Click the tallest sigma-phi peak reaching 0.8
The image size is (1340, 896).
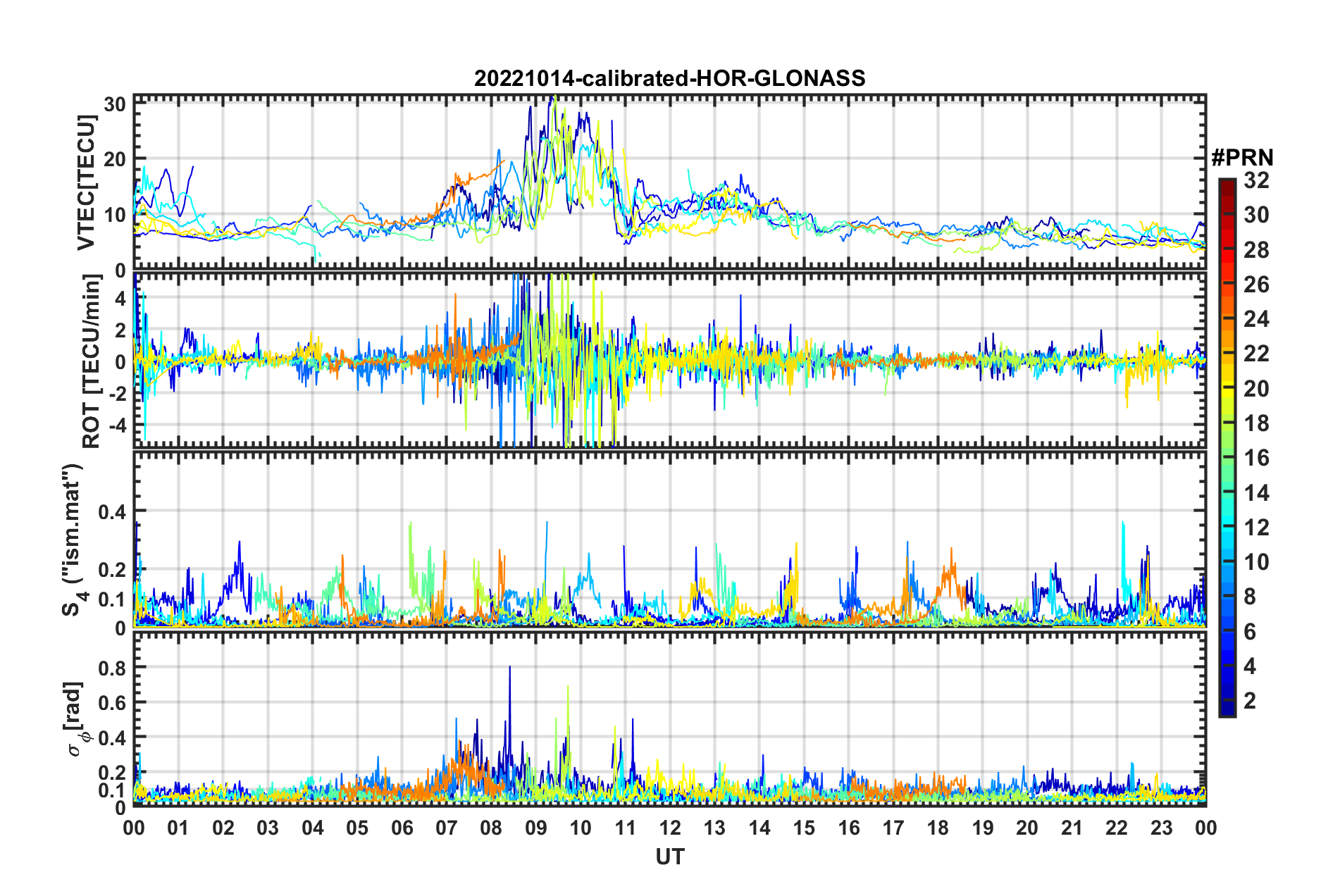click(509, 668)
